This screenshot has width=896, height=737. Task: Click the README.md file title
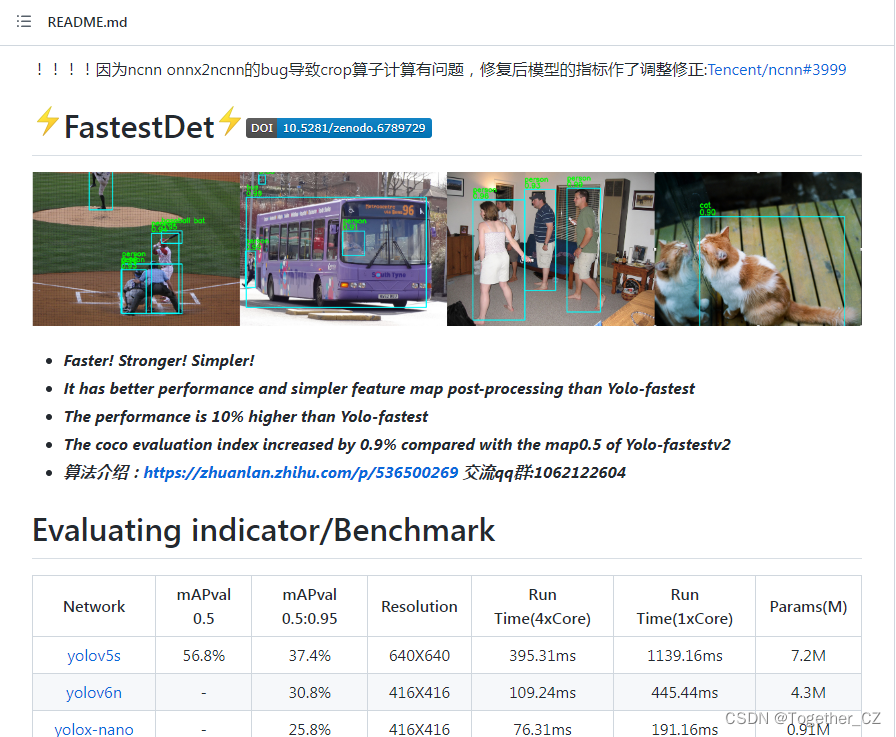coord(87,22)
